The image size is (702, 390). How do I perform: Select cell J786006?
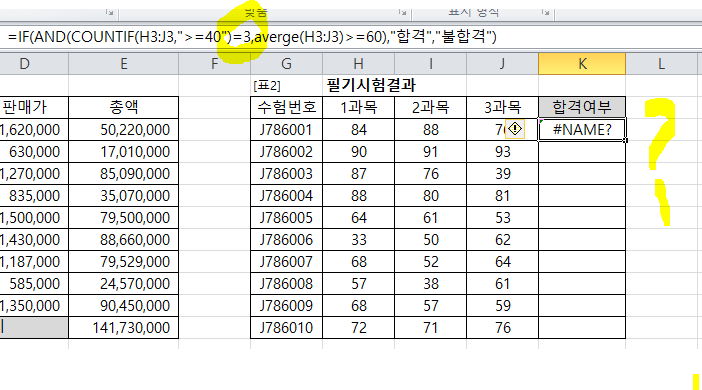[x=287, y=240]
